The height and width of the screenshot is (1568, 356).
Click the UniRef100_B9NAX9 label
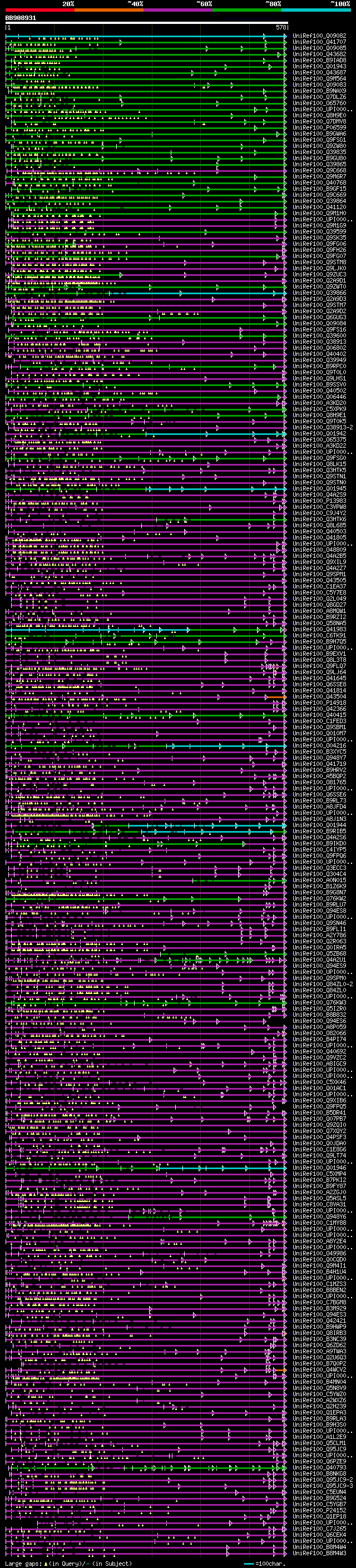tap(319, 91)
